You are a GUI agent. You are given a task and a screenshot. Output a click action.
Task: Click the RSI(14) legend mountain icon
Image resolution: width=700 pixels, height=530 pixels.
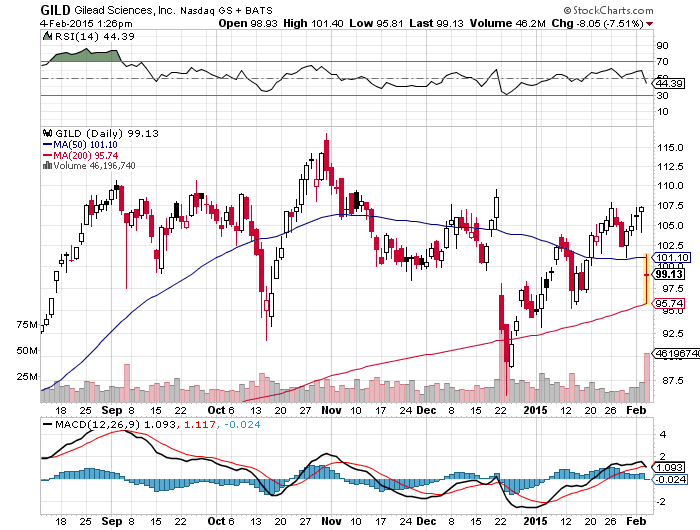47,36
